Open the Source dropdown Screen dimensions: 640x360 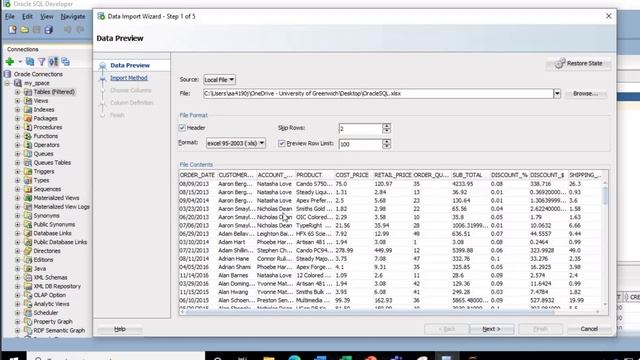220,80
